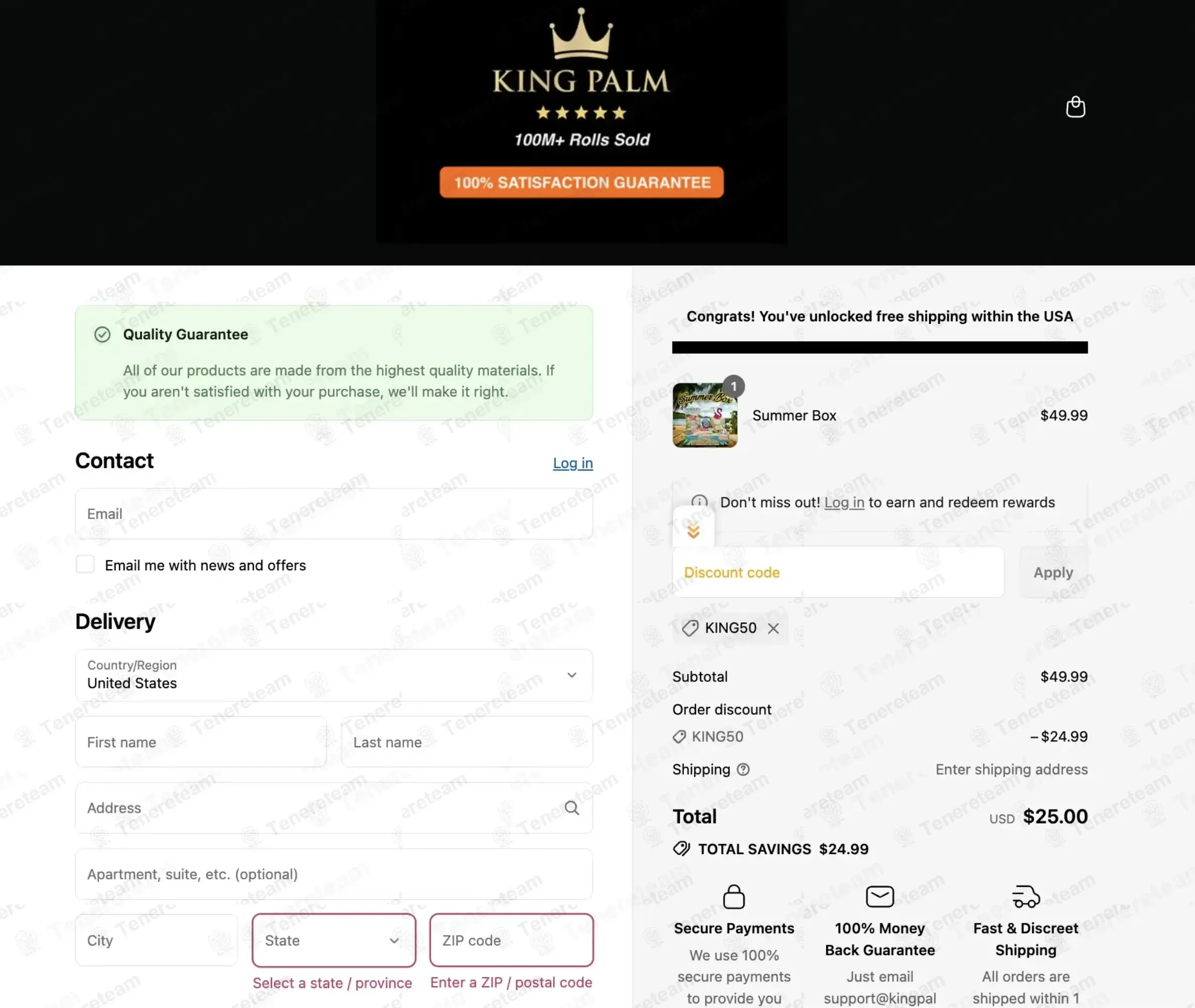The image size is (1195, 1008).
Task: Click the Summer Box product thumbnail
Action: 705,416
